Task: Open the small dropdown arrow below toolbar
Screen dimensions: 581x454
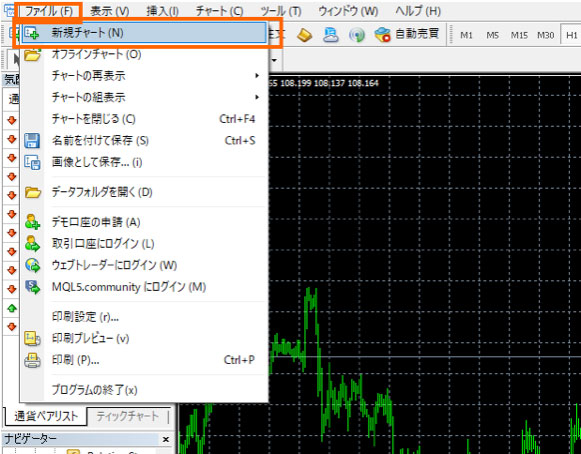Action: click(275, 60)
